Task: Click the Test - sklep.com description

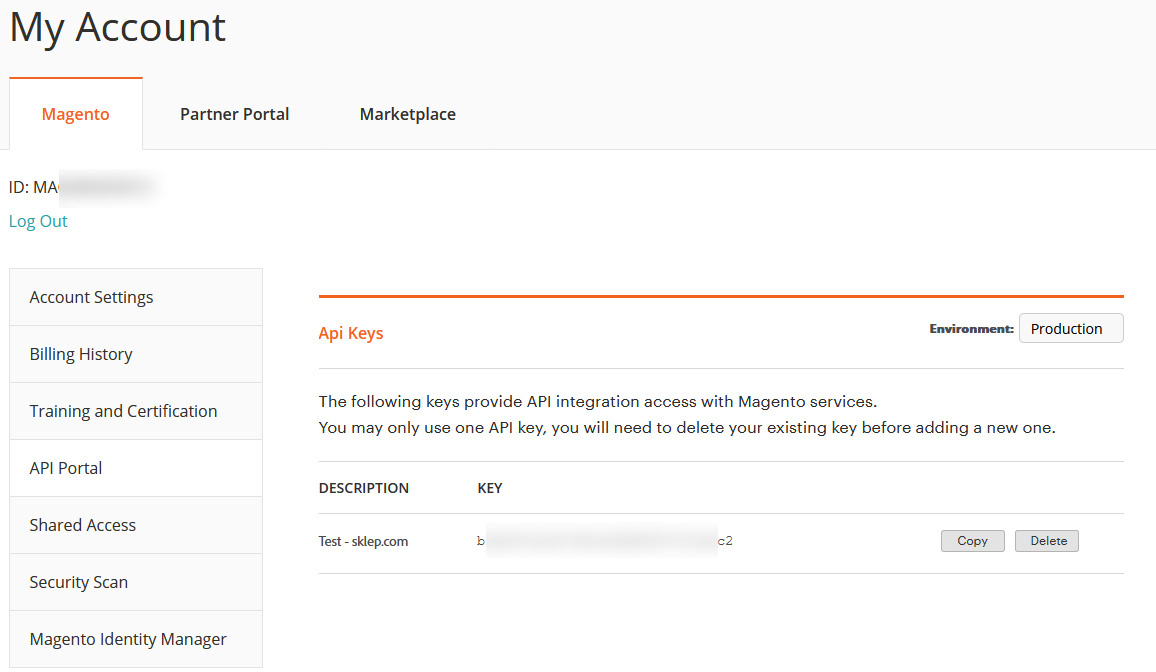Action: [x=363, y=542]
